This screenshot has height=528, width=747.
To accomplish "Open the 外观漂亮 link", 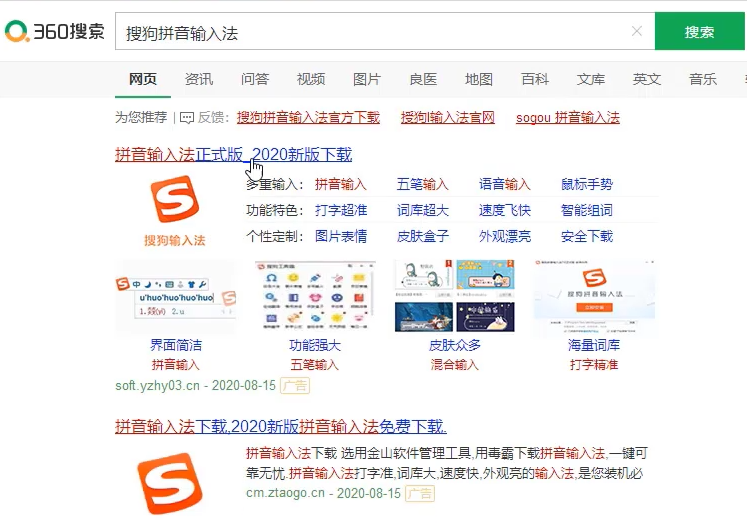I will point(505,236).
